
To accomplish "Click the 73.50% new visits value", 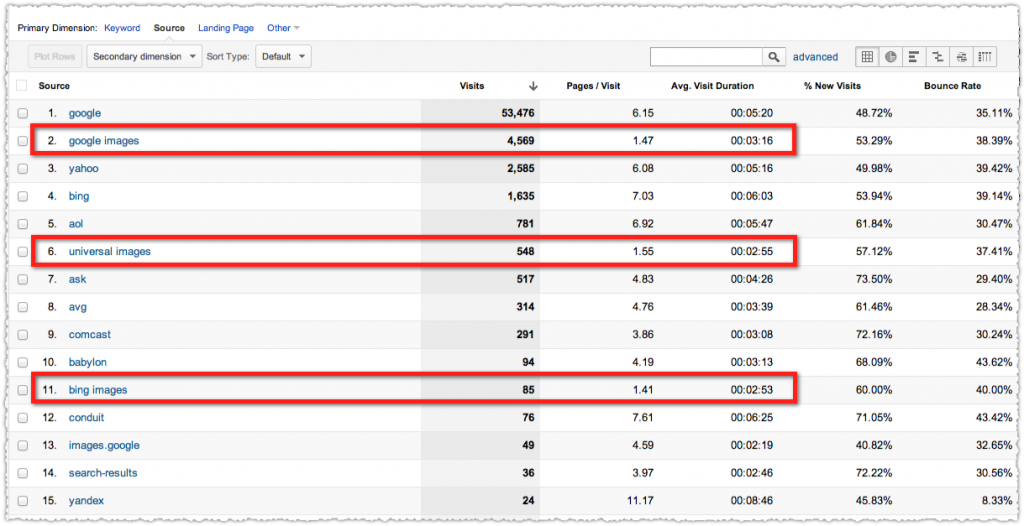I will coord(874,279).
